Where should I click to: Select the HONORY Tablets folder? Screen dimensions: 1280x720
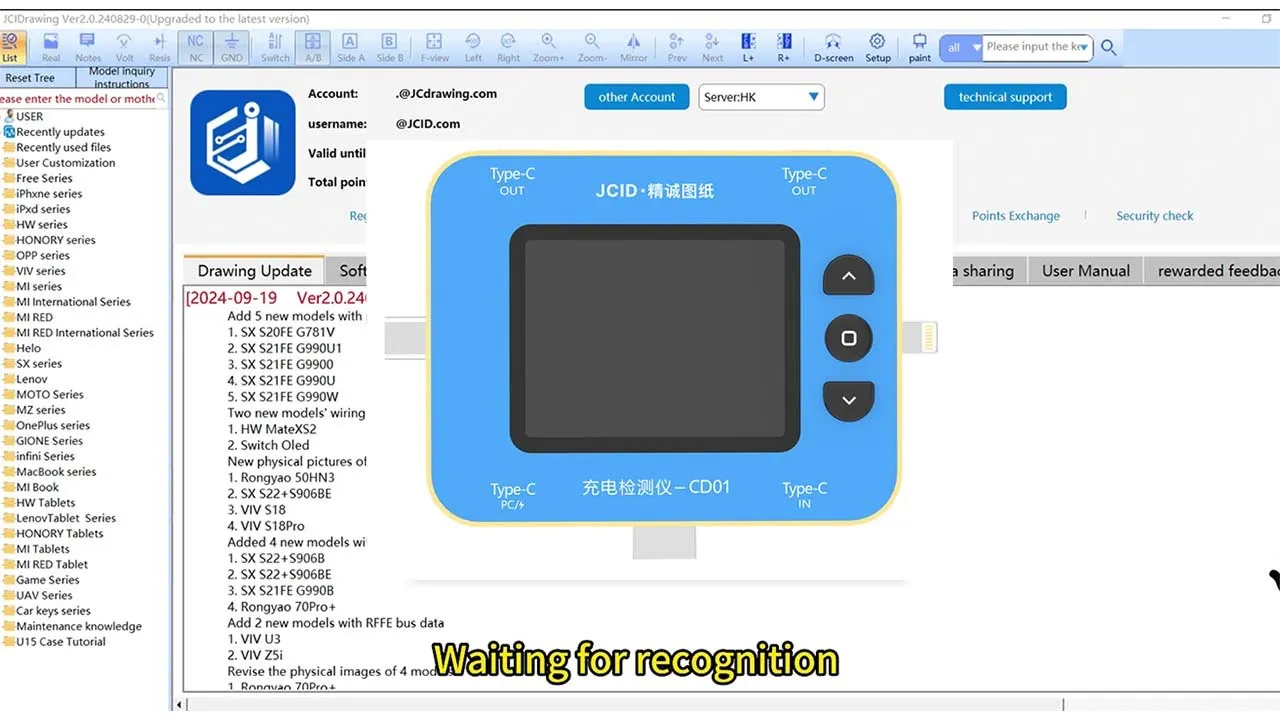point(53,533)
